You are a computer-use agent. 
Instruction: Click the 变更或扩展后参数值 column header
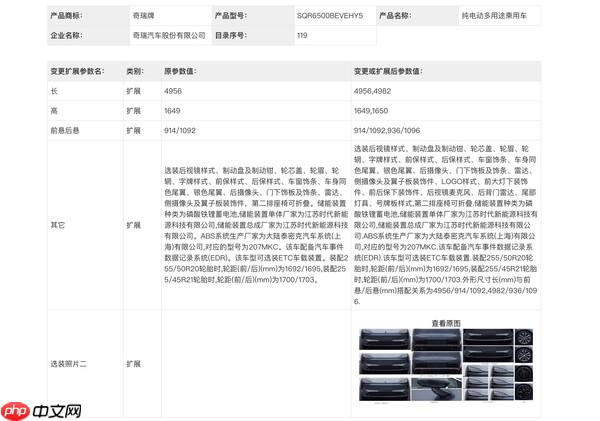[x=388, y=71]
